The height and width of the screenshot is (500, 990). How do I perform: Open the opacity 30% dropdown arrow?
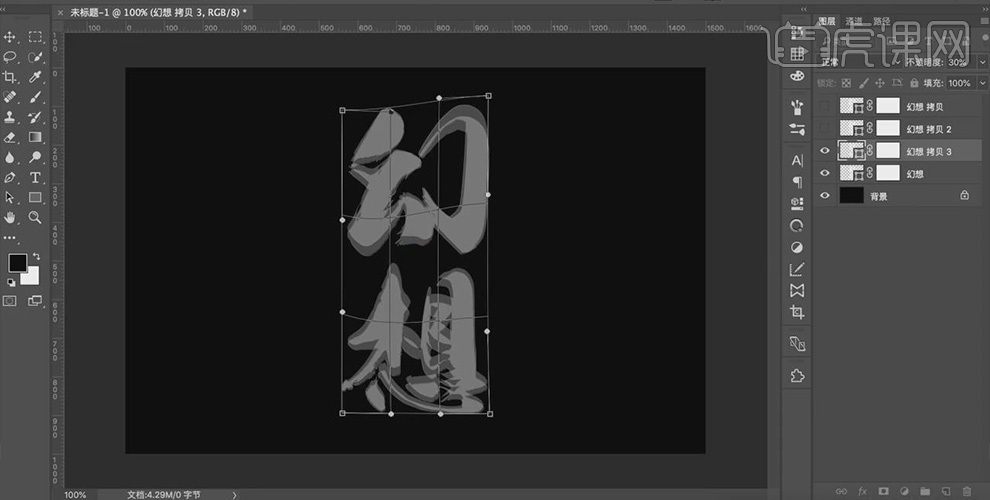point(982,62)
